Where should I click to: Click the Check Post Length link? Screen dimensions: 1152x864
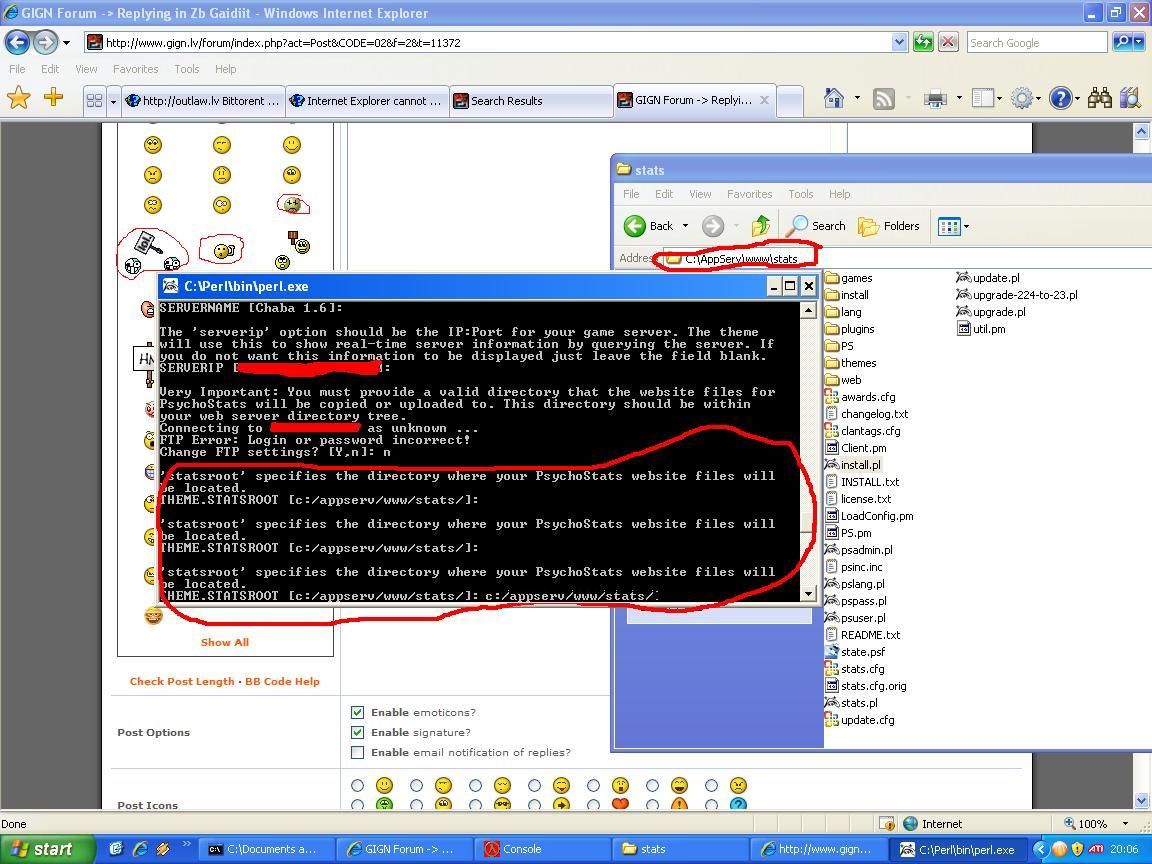(x=182, y=681)
